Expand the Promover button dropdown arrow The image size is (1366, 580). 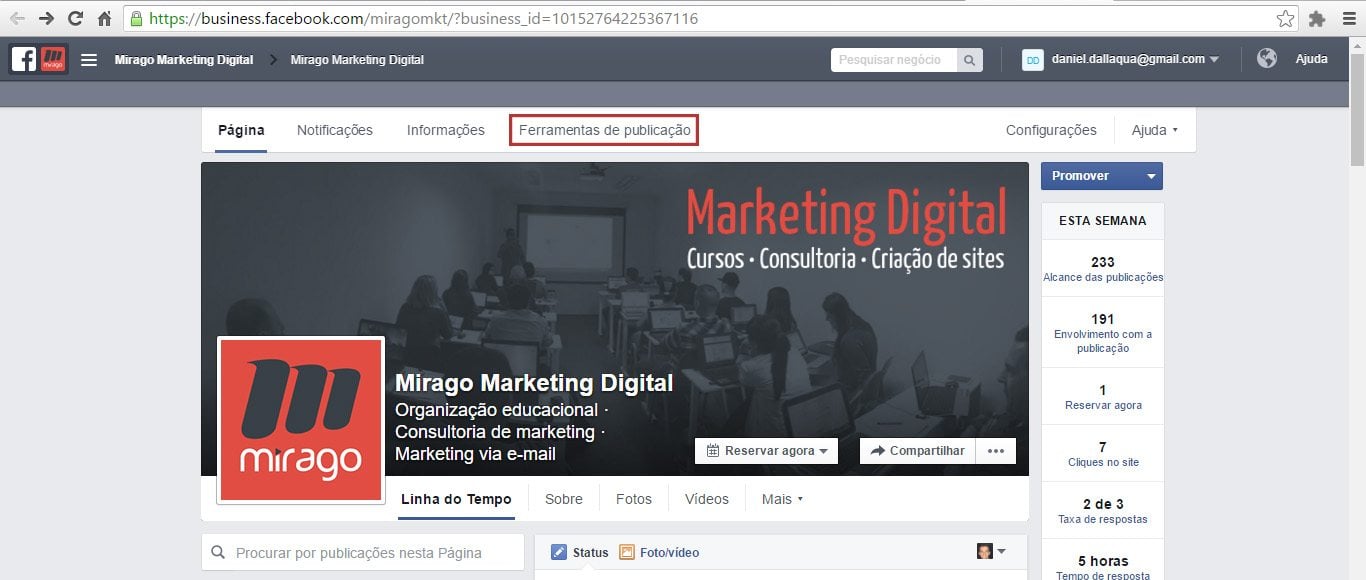point(1151,176)
